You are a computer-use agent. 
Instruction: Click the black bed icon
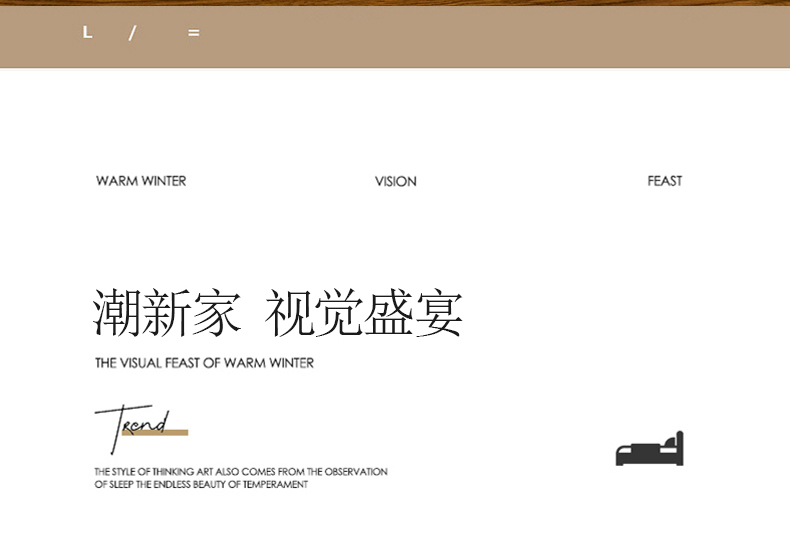click(x=649, y=449)
